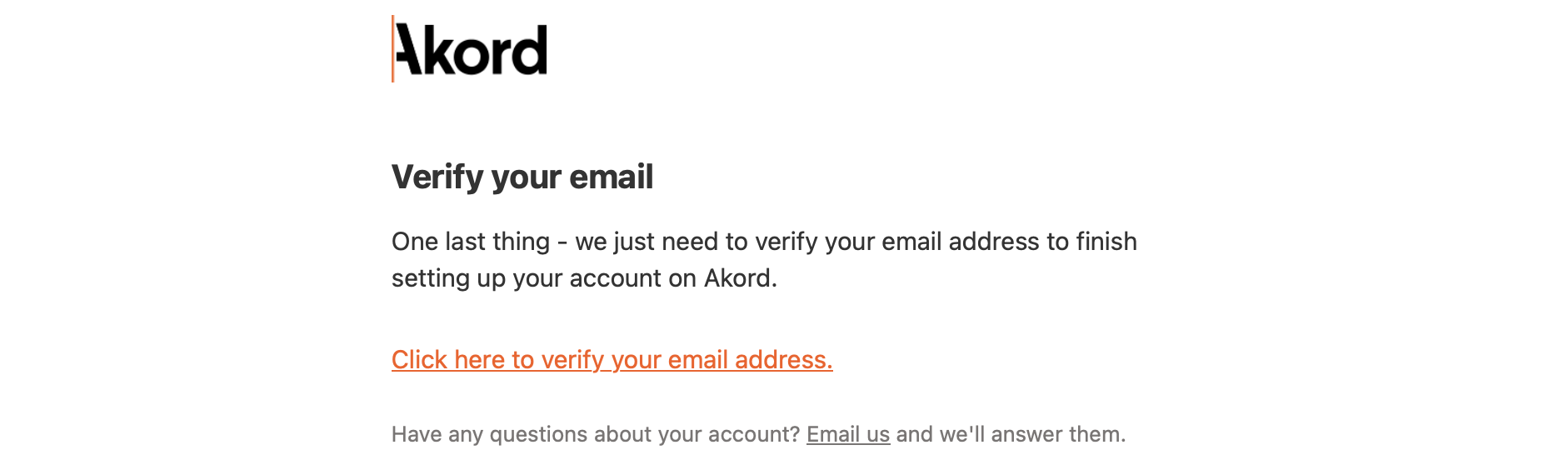Click the "Verify your email" heading
1568x460 pixels.
point(522,177)
